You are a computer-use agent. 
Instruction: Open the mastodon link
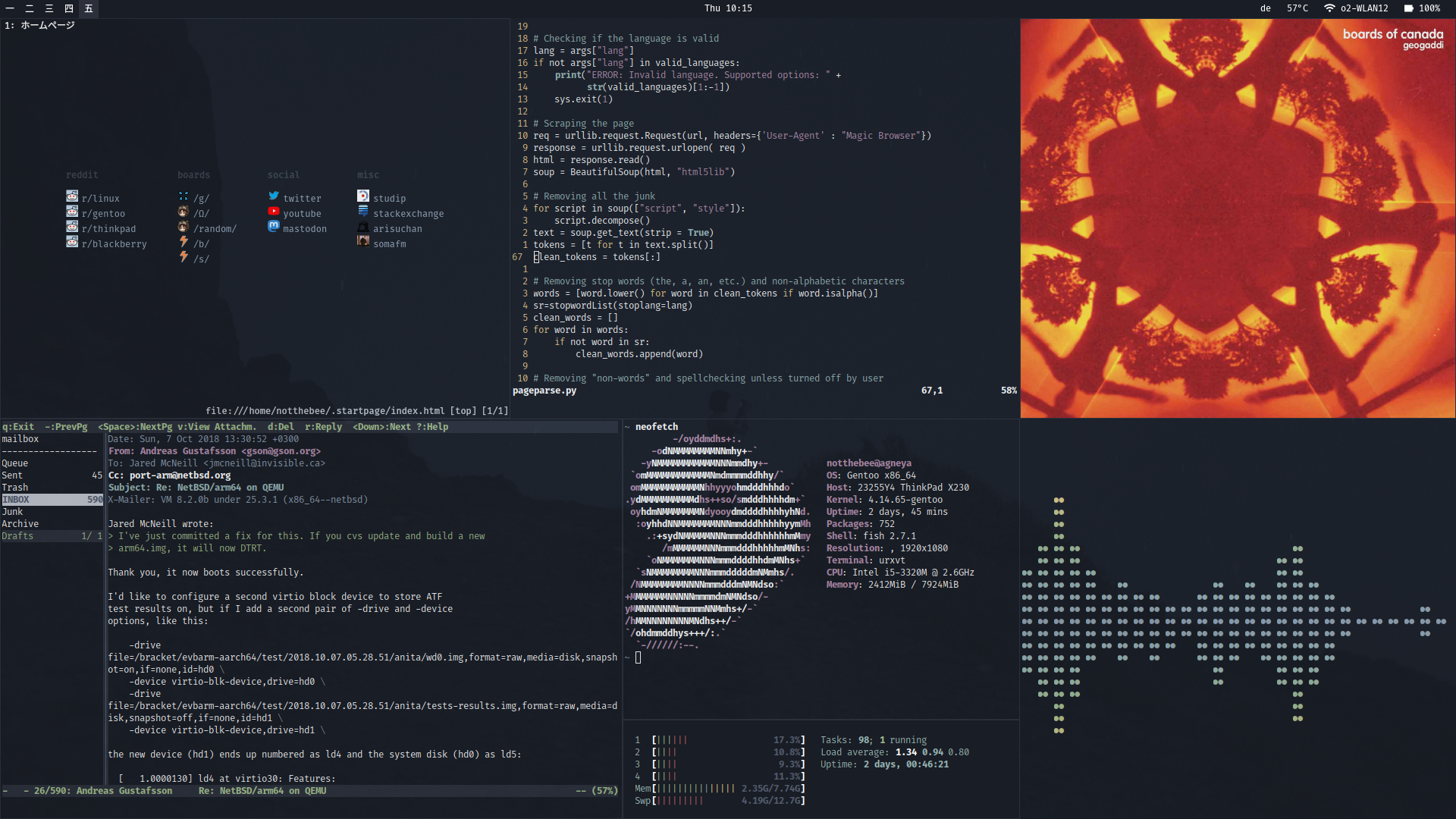coord(305,229)
